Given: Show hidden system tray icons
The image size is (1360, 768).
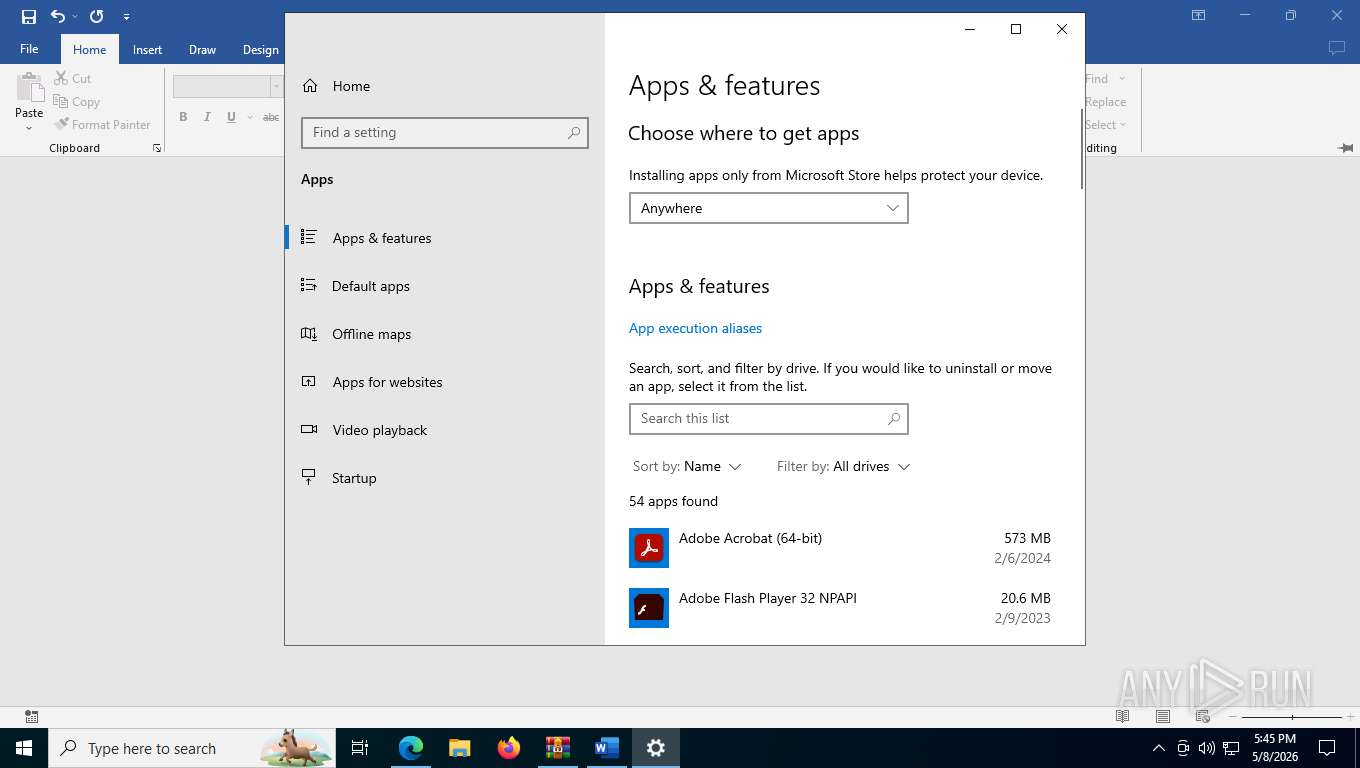Looking at the screenshot, I should [1158, 748].
